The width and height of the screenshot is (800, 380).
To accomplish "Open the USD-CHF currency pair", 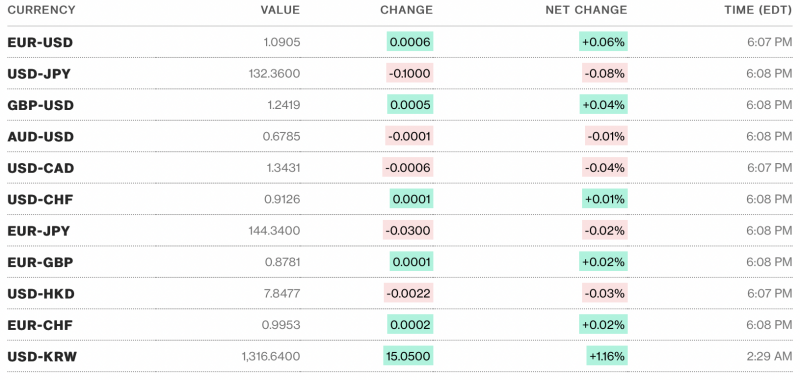I will 40,199.
